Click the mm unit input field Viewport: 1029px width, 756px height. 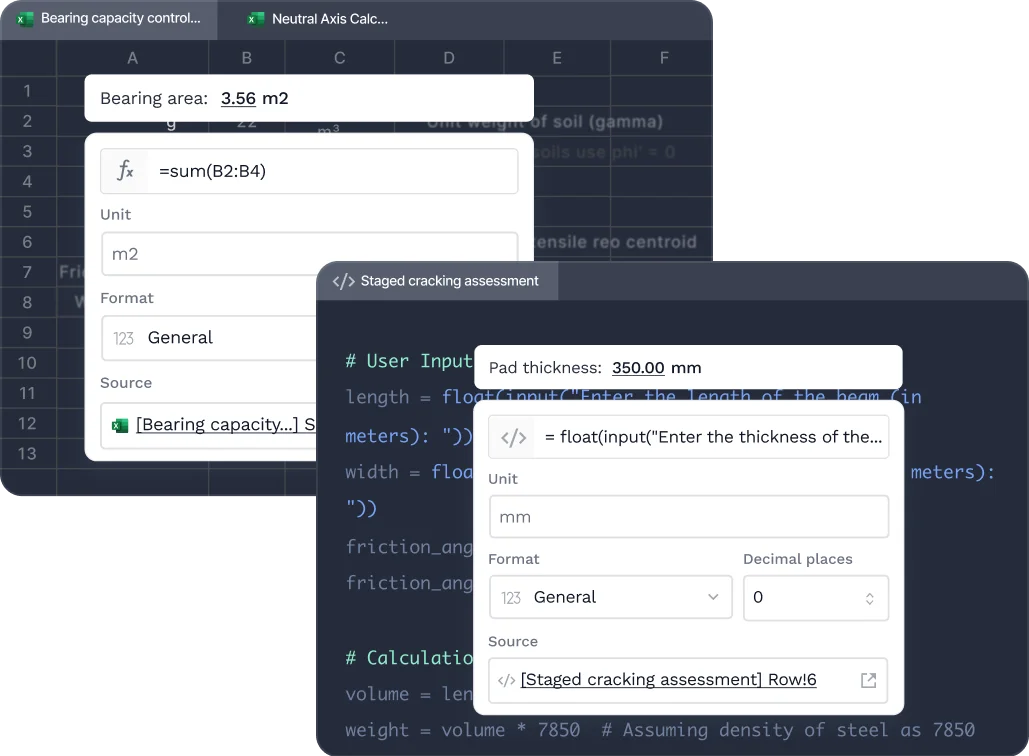(688, 517)
